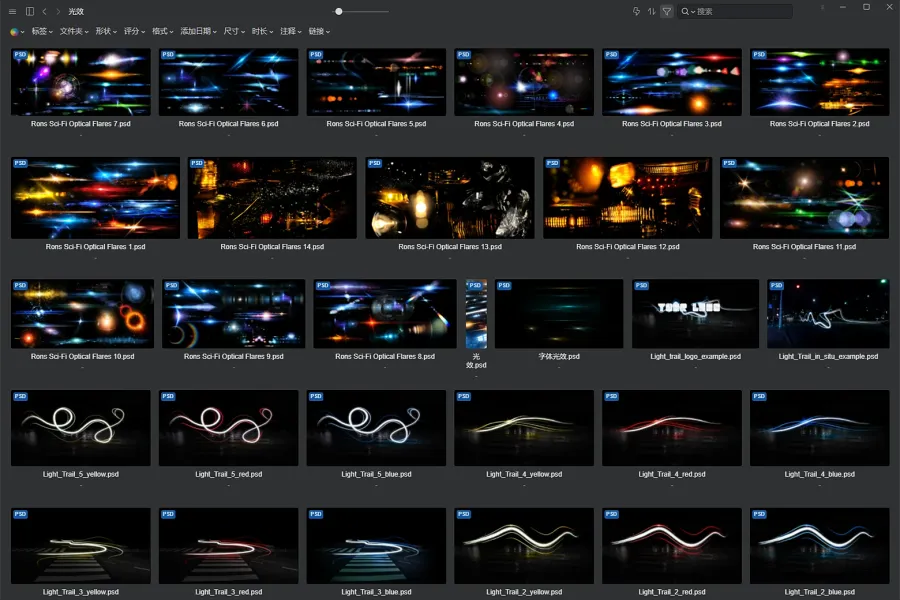This screenshot has height=600, width=900.
Task: Select Rons Sci-Fi Optical Flares 4 thumbnail
Action: pos(524,82)
